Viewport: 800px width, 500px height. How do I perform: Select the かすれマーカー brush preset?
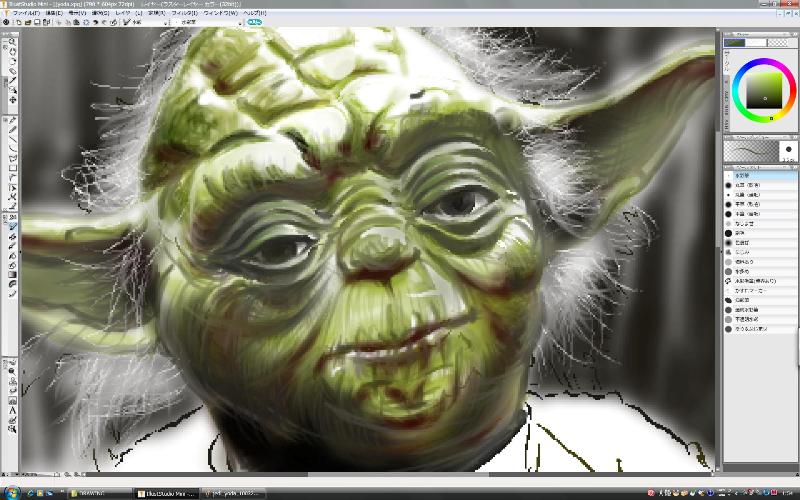pyautogui.click(x=760, y=290)
